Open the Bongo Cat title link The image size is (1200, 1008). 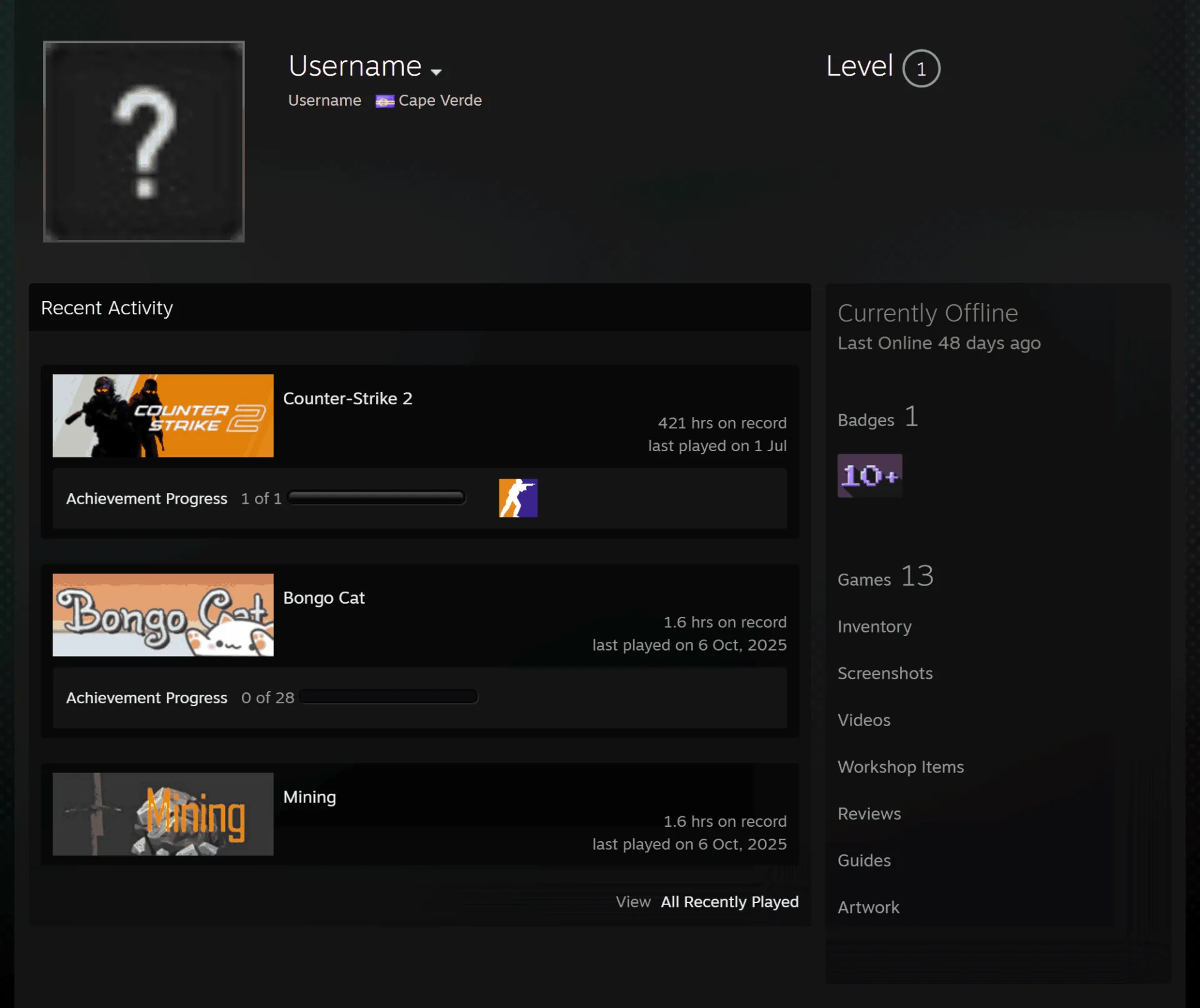pos(324,598)
